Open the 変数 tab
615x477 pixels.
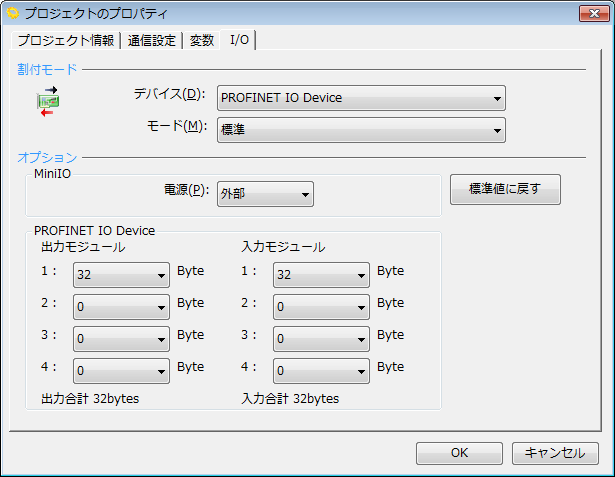pos(202,41)
